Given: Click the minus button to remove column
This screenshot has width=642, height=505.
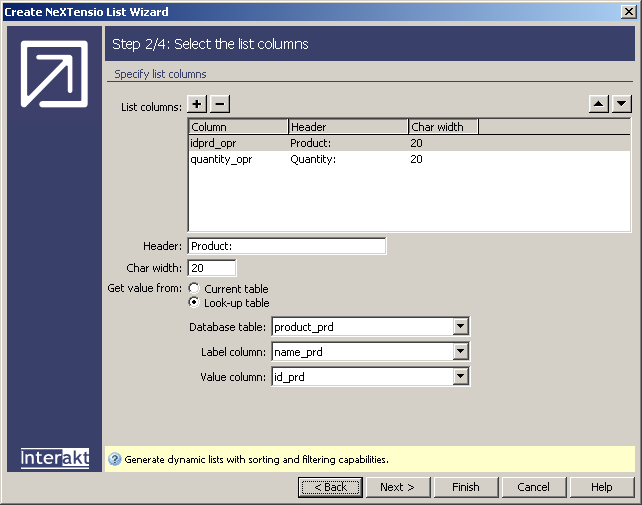Looking at the screenshot, I should (220, 104).
